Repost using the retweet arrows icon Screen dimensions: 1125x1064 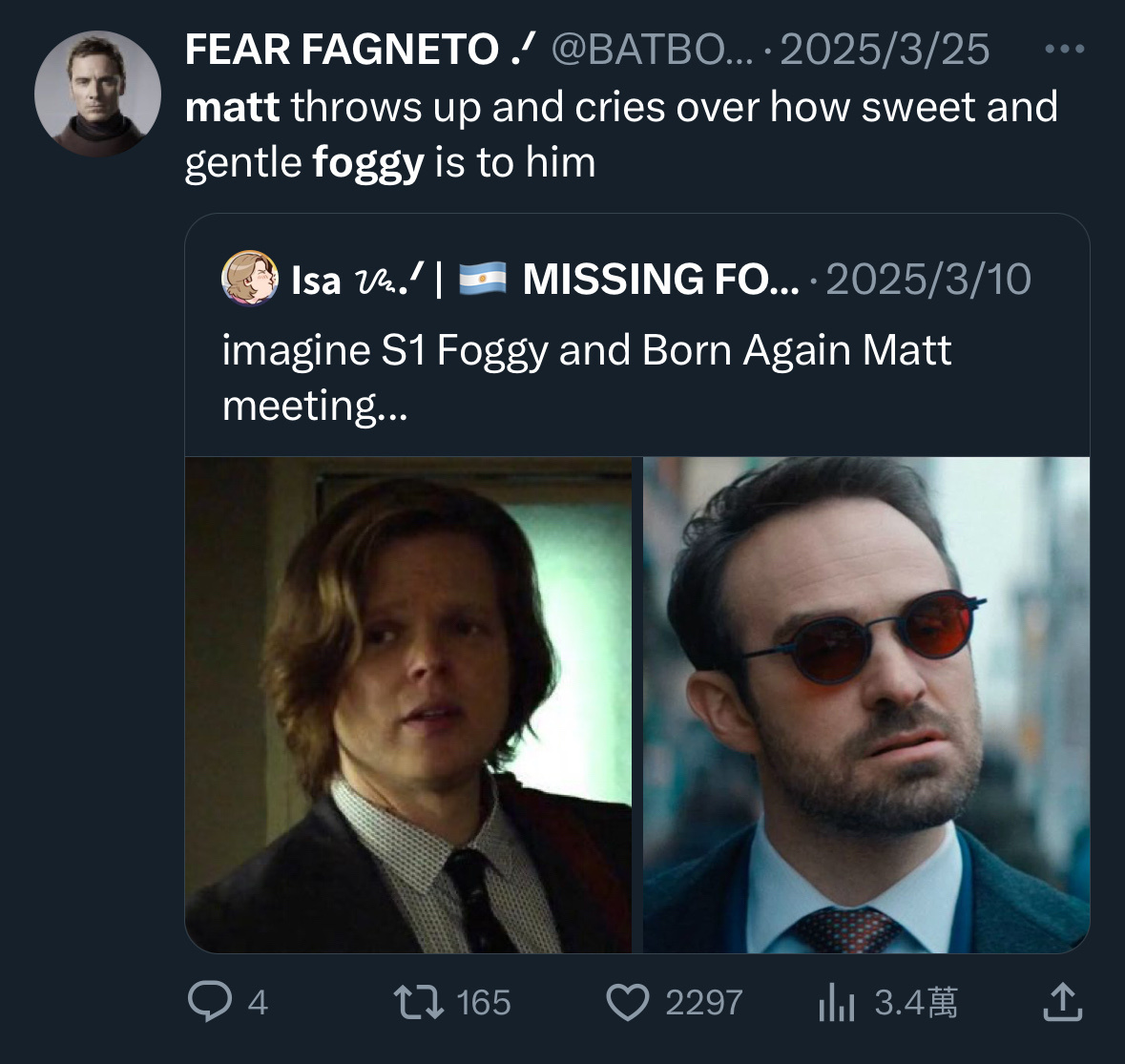[418, 1002]
